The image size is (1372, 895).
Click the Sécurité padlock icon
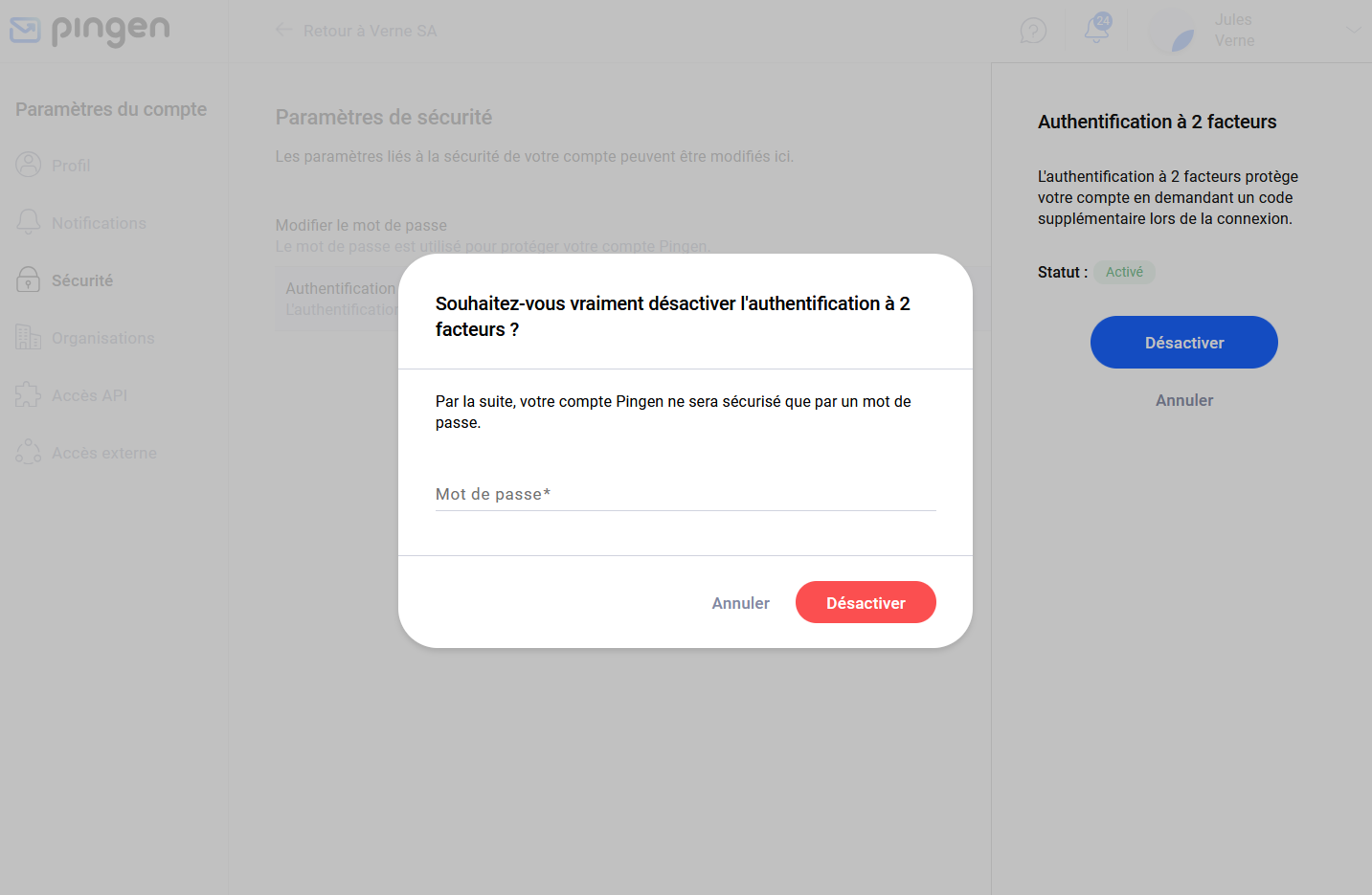tap(29, 280)
